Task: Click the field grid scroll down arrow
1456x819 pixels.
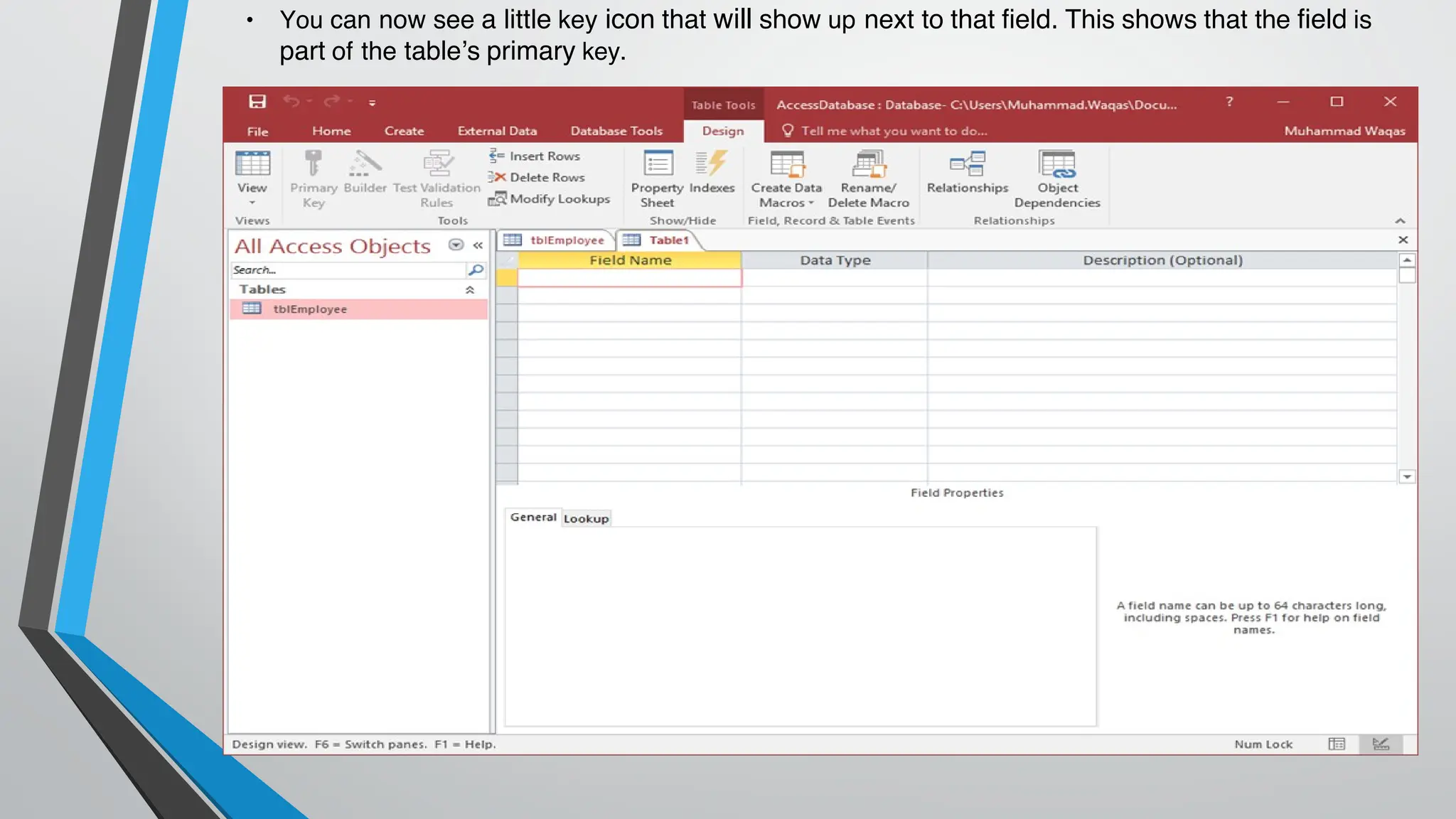Action: click(1407, 477)
